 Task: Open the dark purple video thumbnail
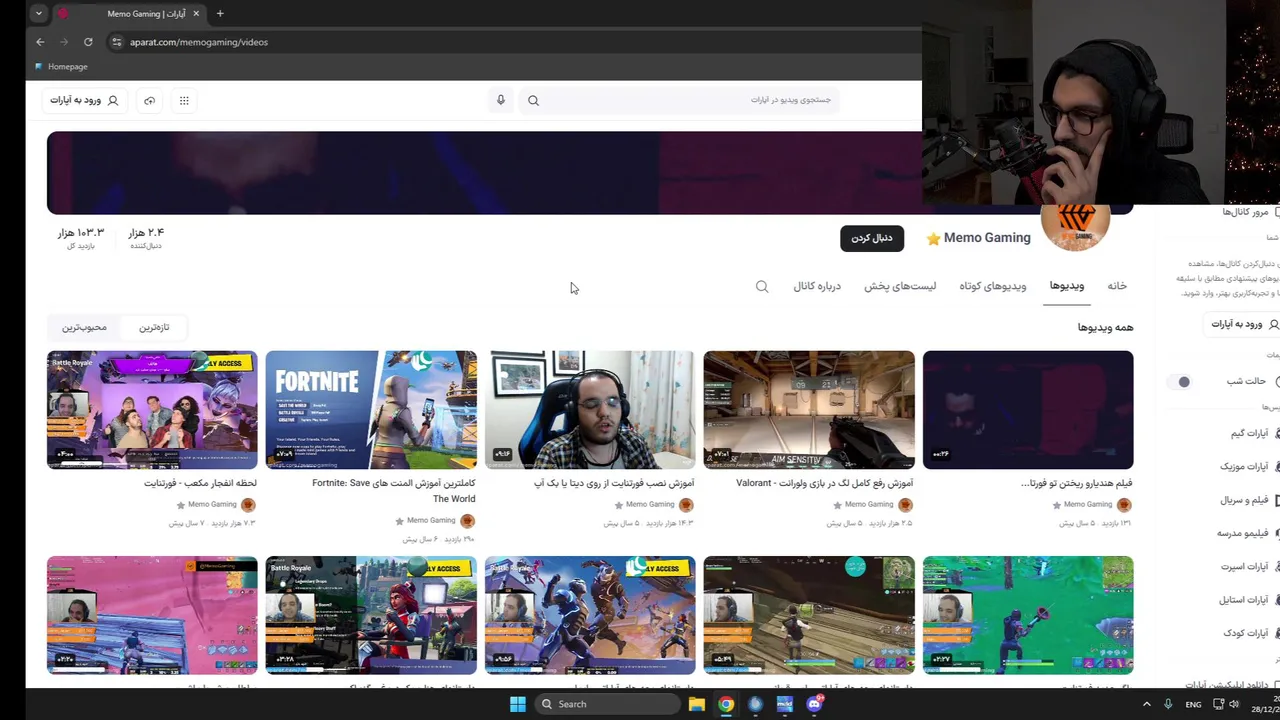(x=1028, y=410)
